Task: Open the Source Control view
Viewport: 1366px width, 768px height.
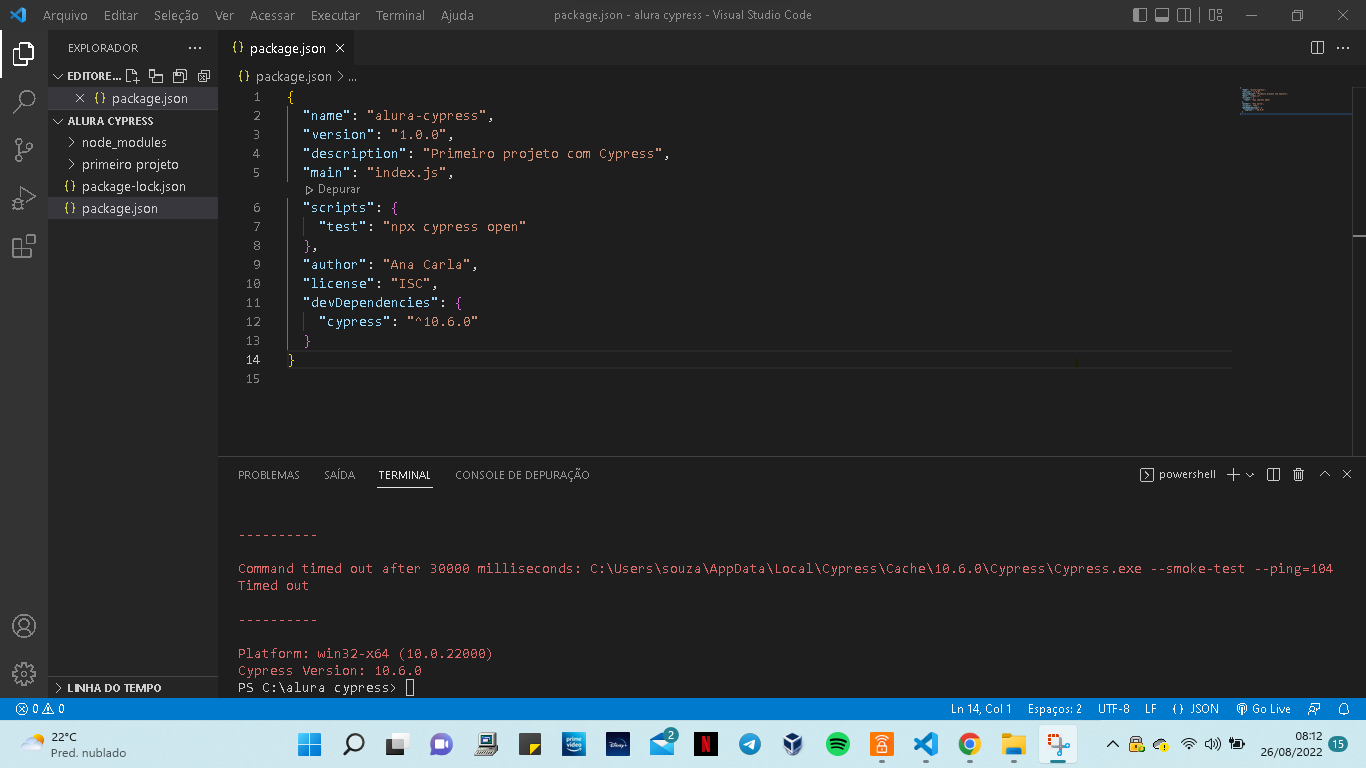Action: (x=24, y=150)
